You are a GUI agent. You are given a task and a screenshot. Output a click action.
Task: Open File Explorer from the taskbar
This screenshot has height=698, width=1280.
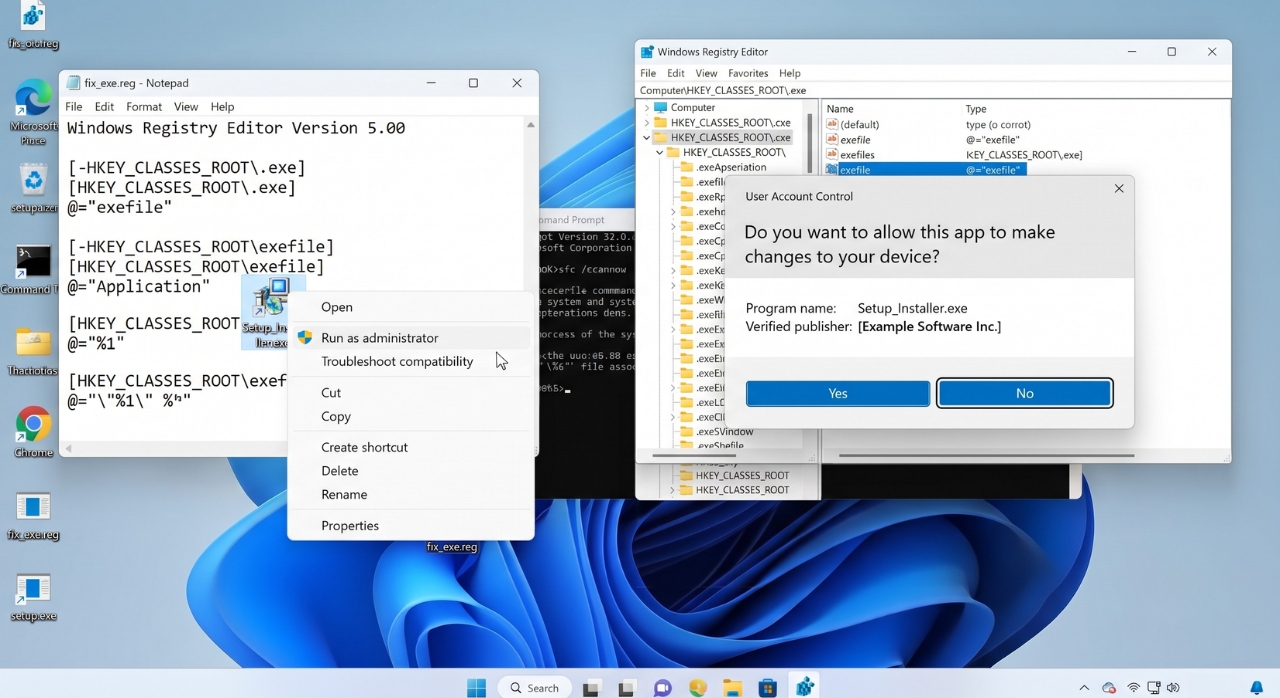tap(733, 687)
